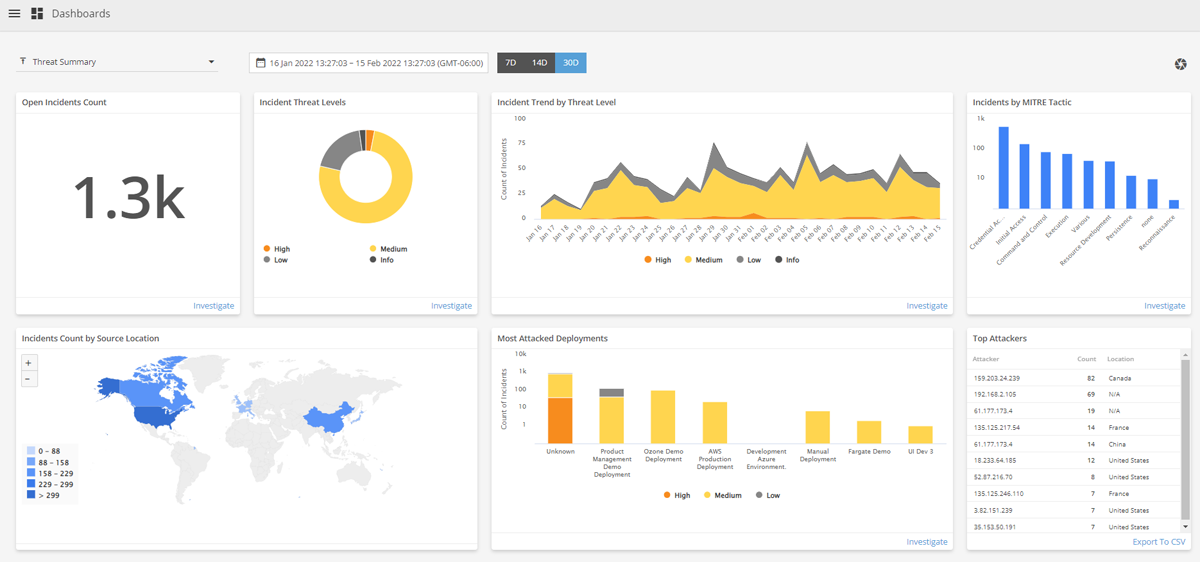Select the 14D time range

[x=539, y=63]
